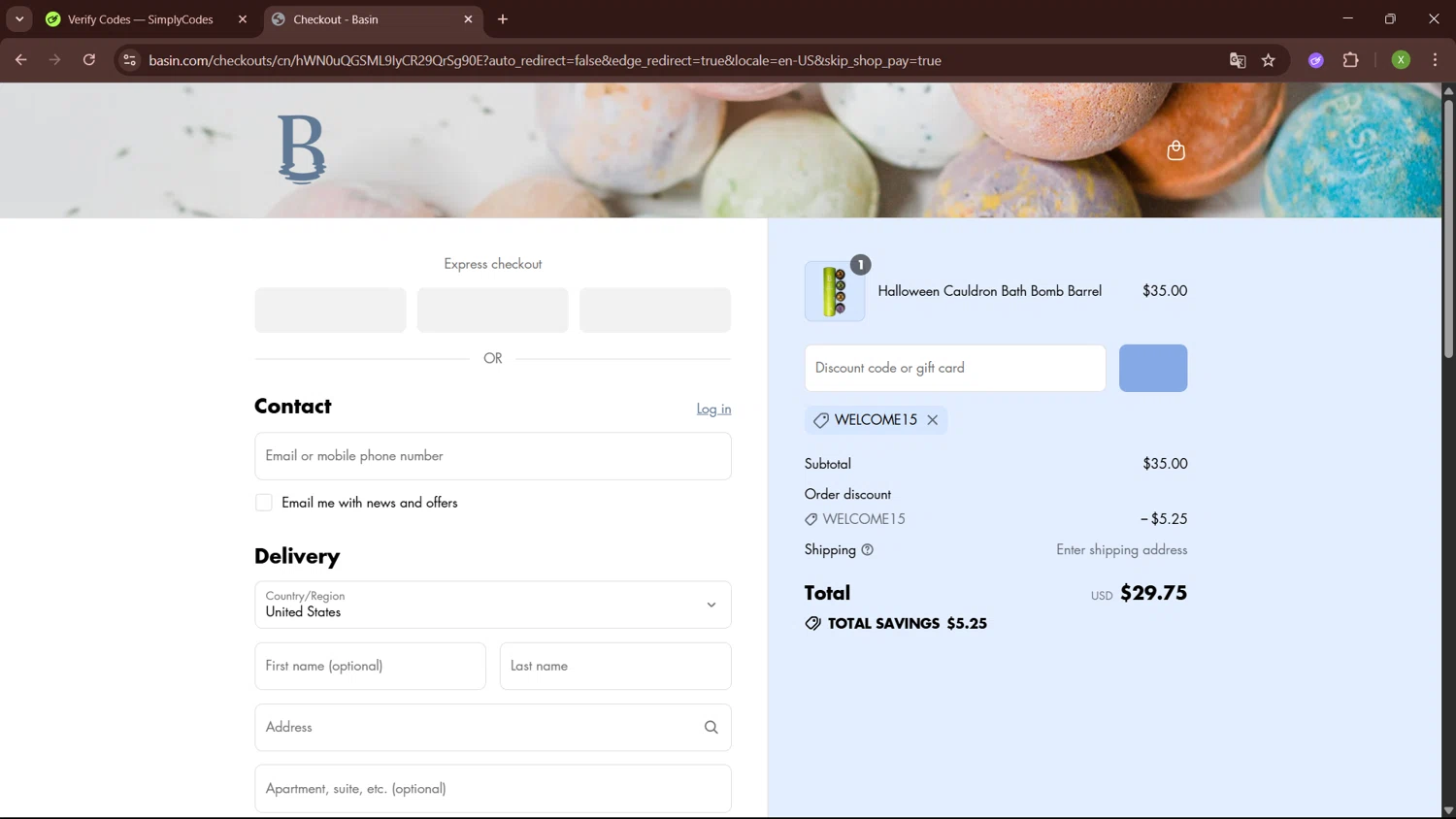The image size is (1456, 819).
Task: Click the Halloween Cauldron Bath Bomb Barrel text
Action: pos(989,291)
